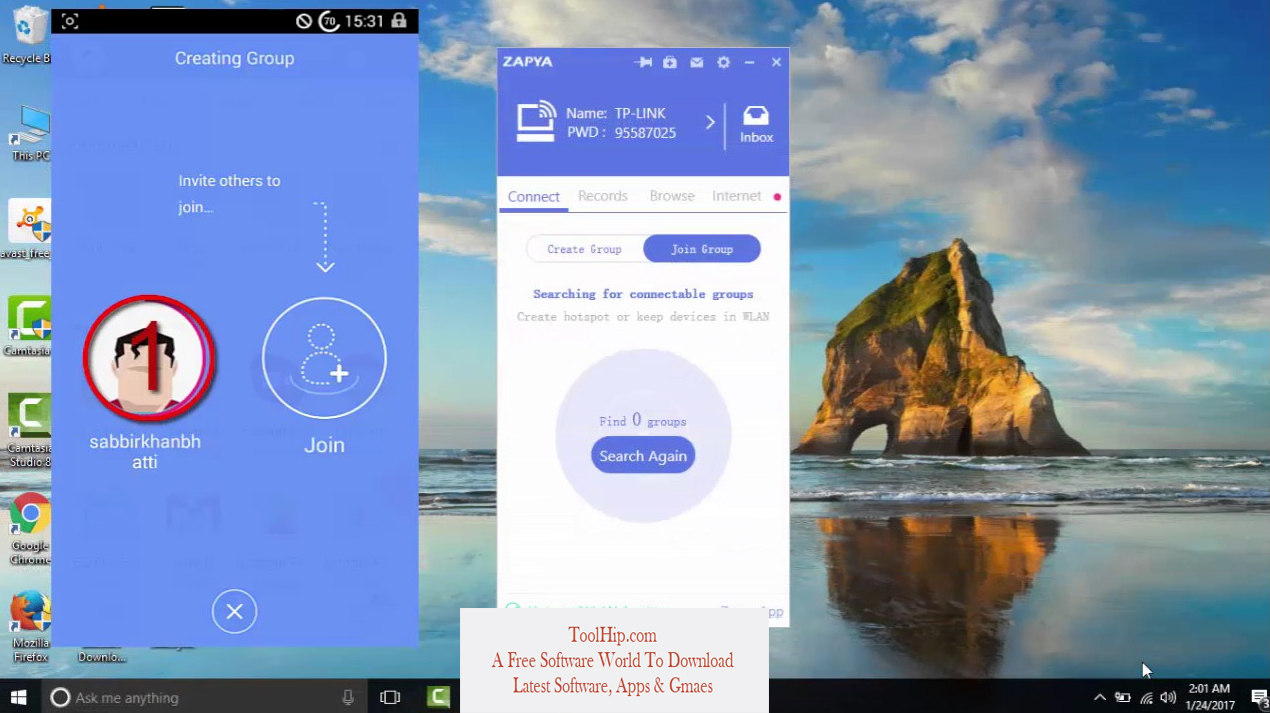
Task: Open the Camtasia desktop shortcut
Action: (x=28, y=326)
